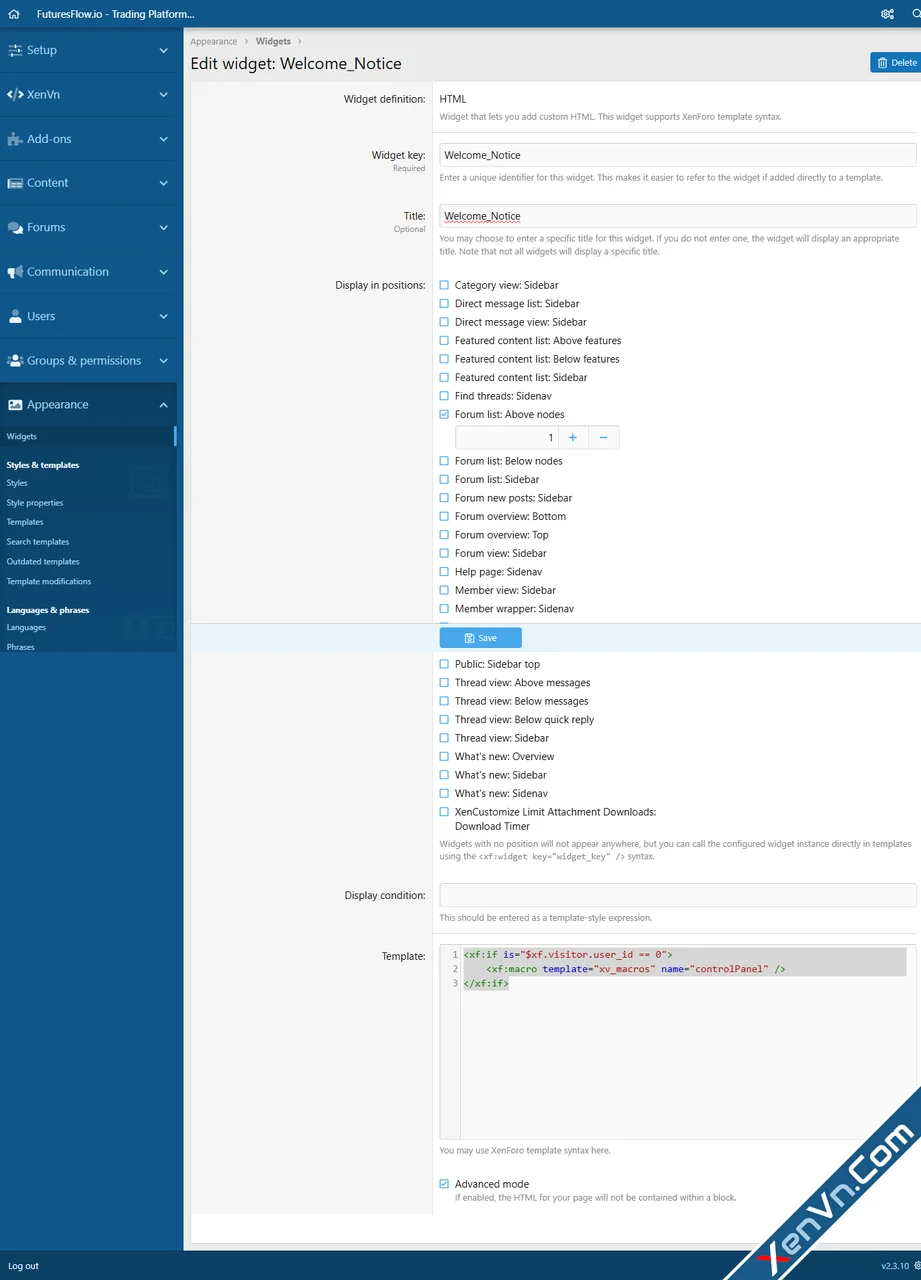Open Styles in the sidebar

point(17,483)
